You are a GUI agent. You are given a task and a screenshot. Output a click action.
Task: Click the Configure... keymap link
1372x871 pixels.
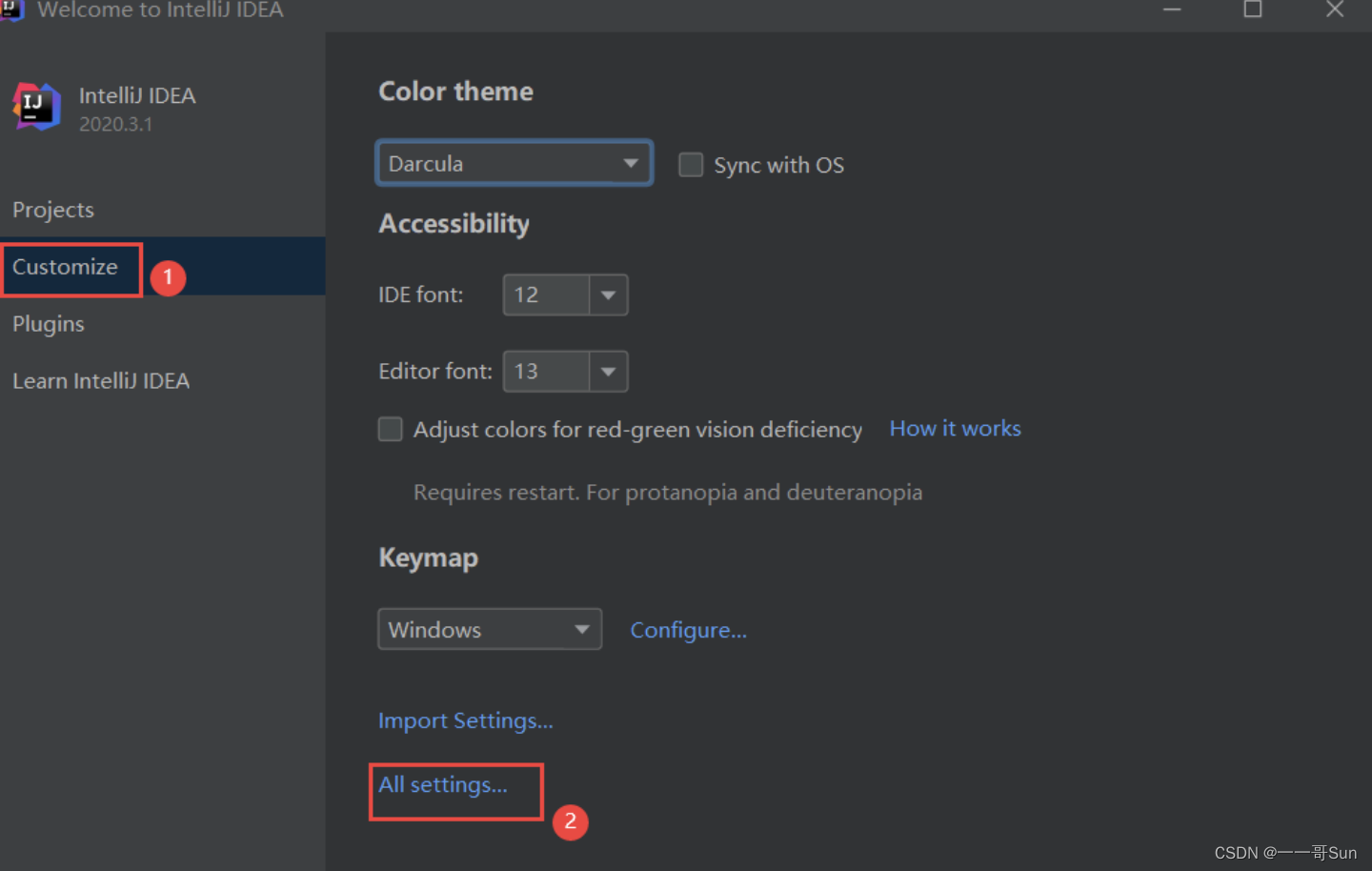click(688, 630)
